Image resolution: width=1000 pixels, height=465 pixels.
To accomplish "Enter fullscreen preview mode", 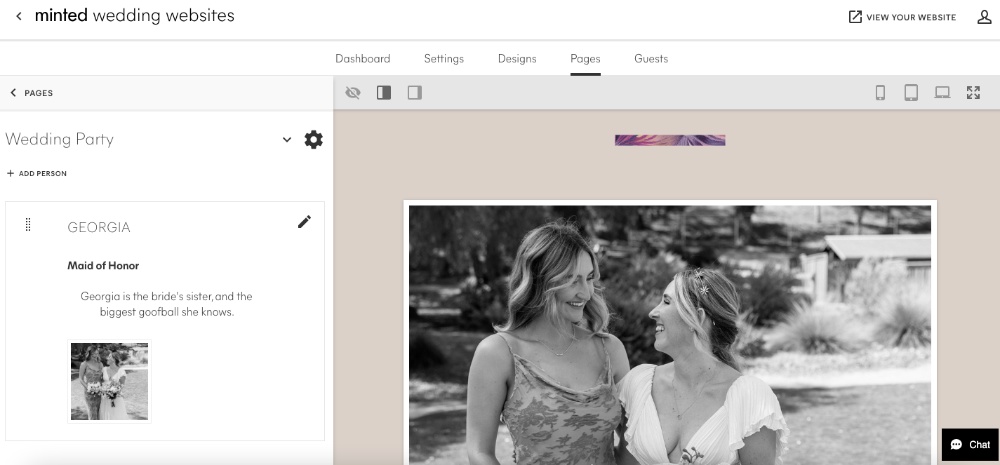I will (x=973, y=93).
